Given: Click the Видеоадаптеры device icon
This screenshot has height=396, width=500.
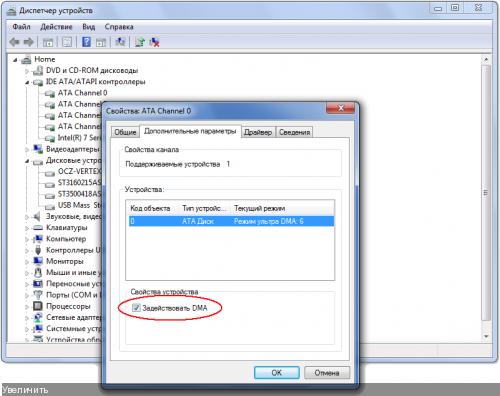Looking at the screenshot, I should coord(38,149).
